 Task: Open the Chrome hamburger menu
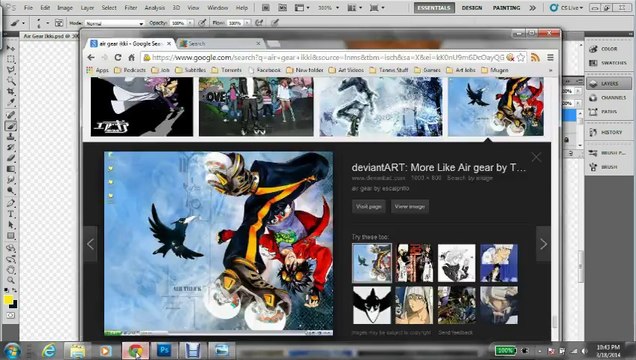point(550,58)
